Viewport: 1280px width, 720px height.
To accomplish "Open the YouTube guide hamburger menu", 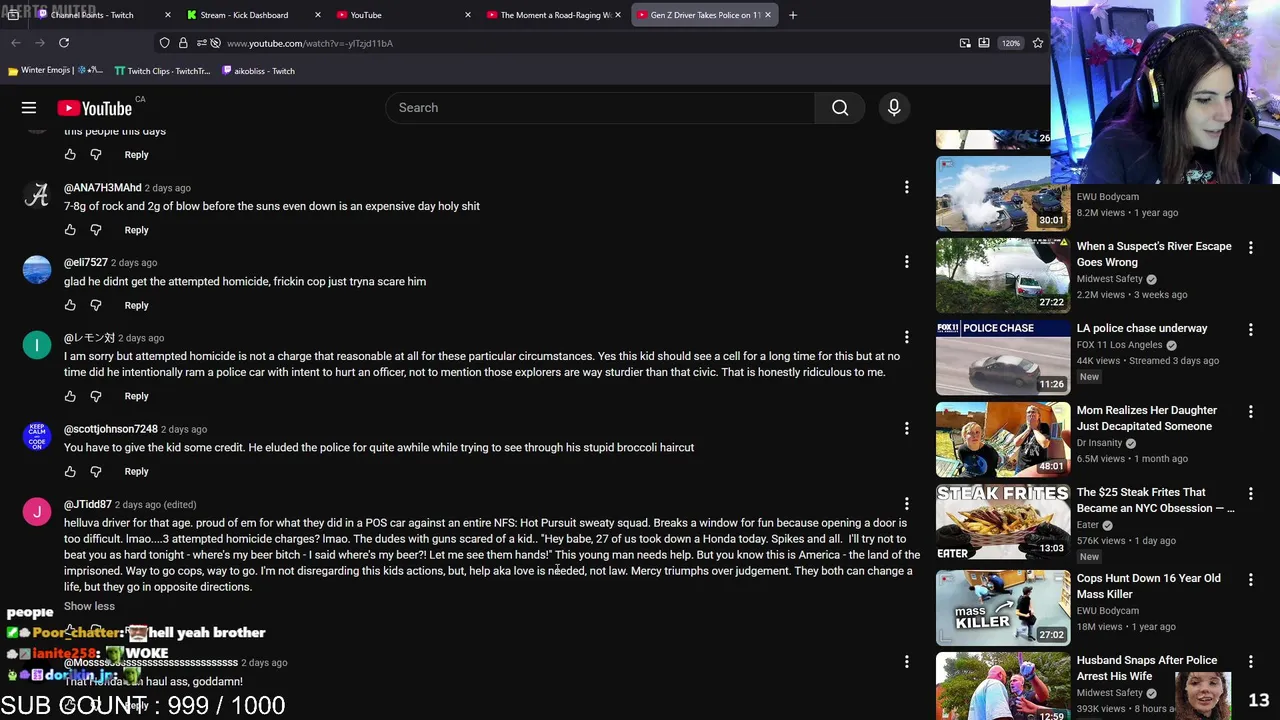I will 29,108.
